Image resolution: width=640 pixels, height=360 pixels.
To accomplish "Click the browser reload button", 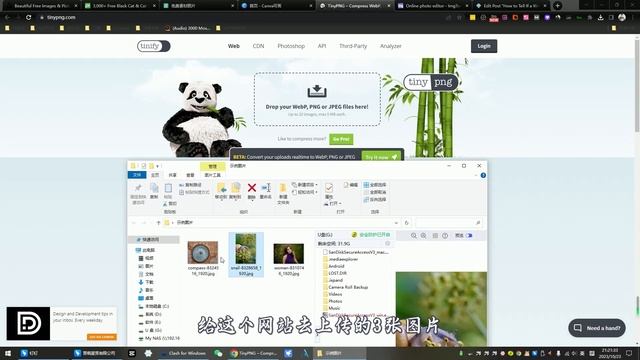I will [28, 18].
